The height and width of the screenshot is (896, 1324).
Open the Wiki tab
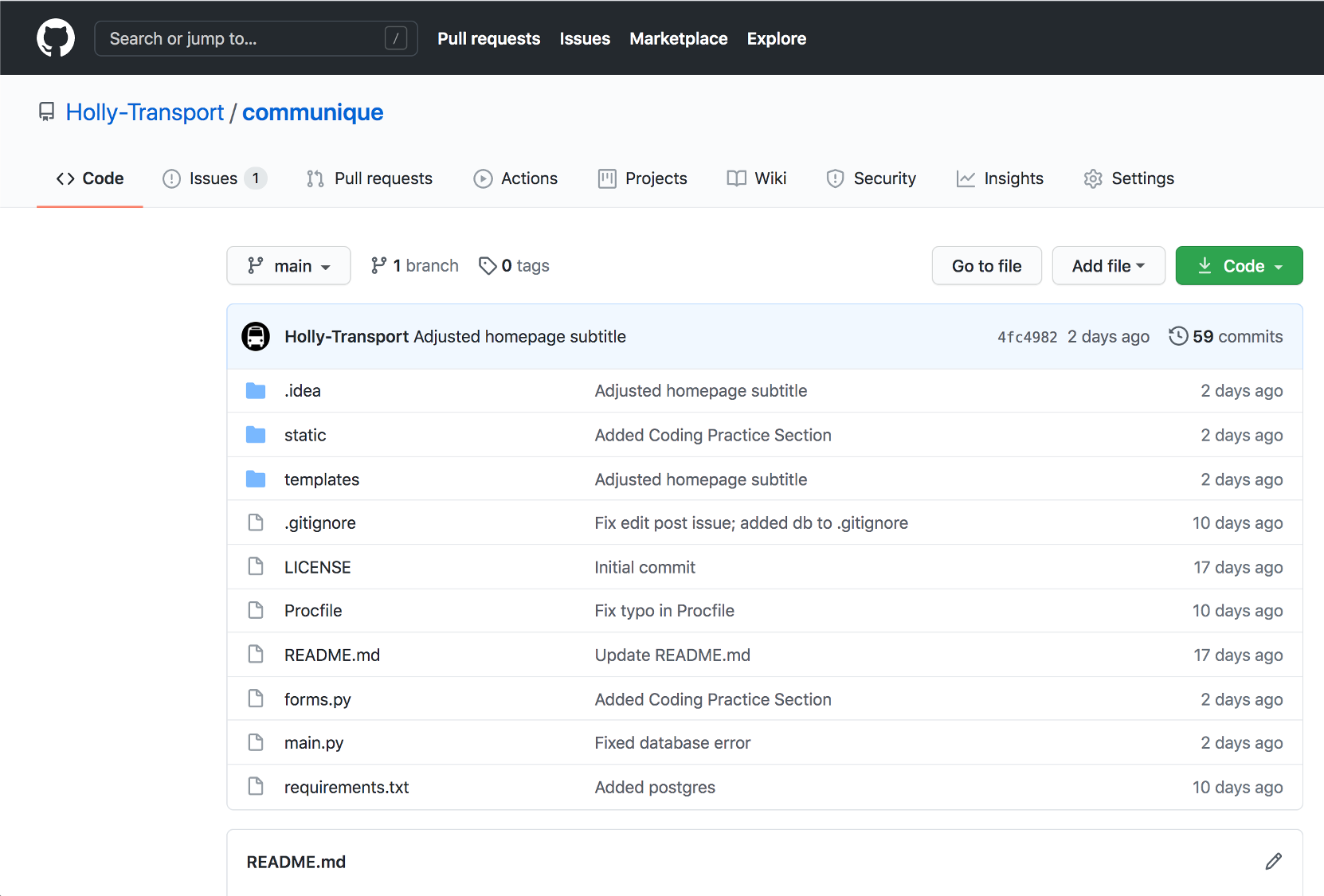[757, 178]
